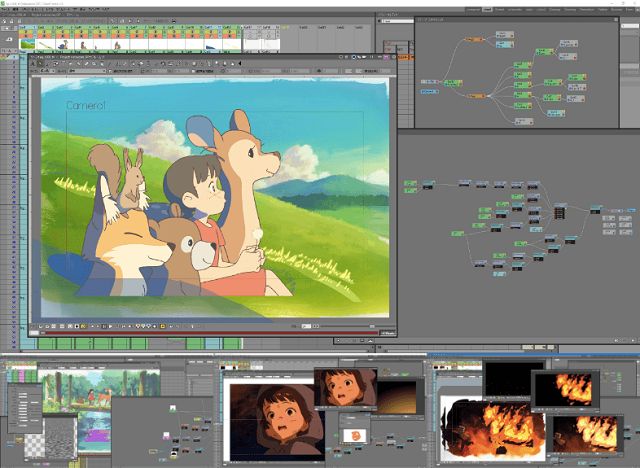Switch to the Drawing room tab

[x=570, y=9]
